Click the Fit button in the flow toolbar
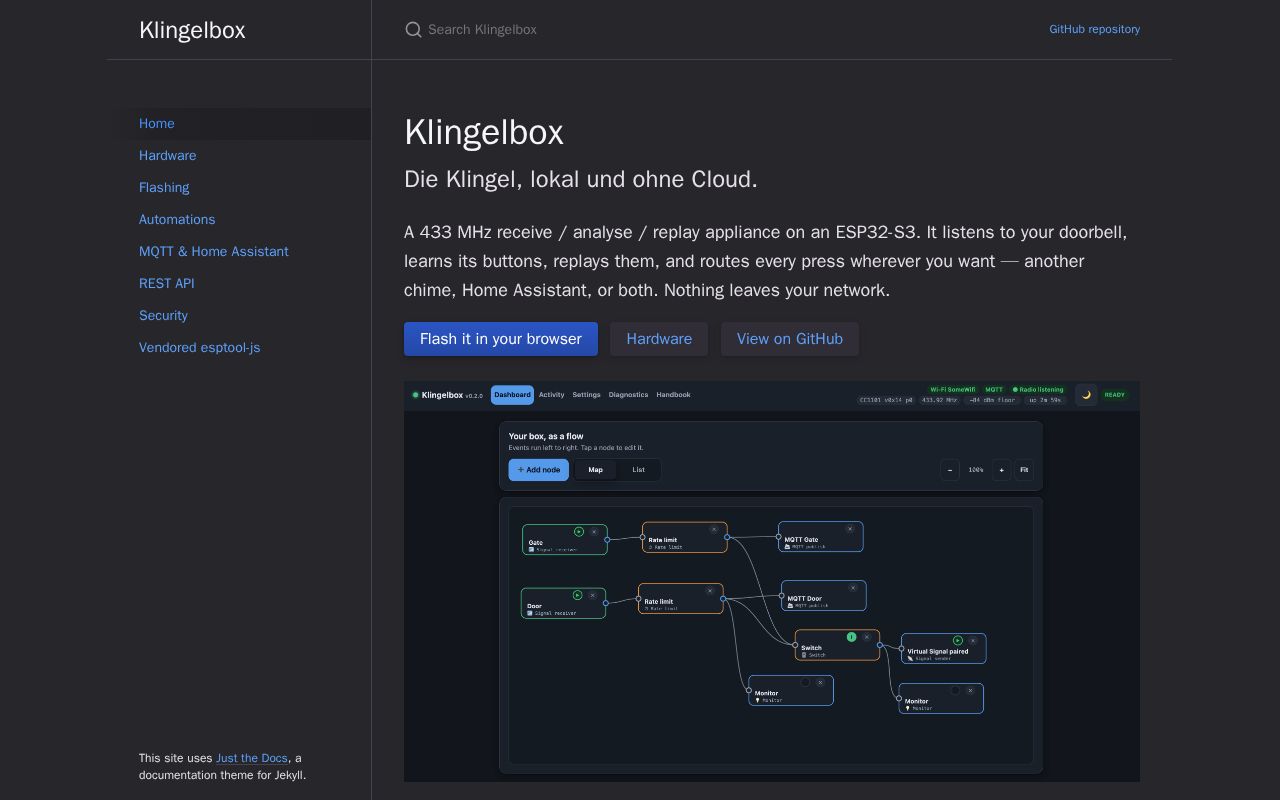Screen dimensions: 1280x800 1024,470
